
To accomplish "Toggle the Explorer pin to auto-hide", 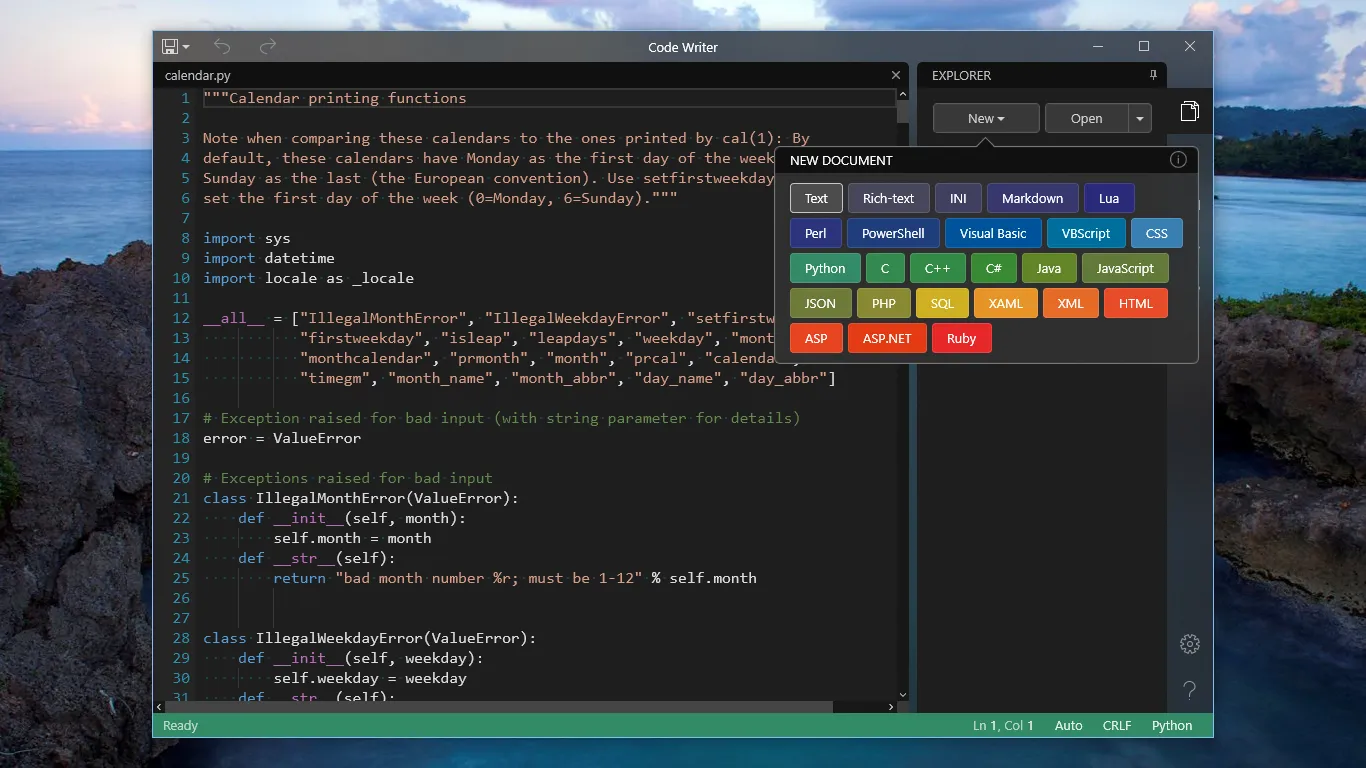I will (x=1153, y=75).
